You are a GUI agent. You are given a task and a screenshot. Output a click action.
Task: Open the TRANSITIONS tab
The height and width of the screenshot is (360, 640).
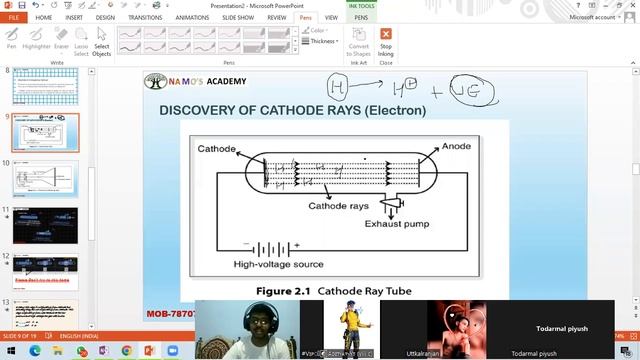145,18
